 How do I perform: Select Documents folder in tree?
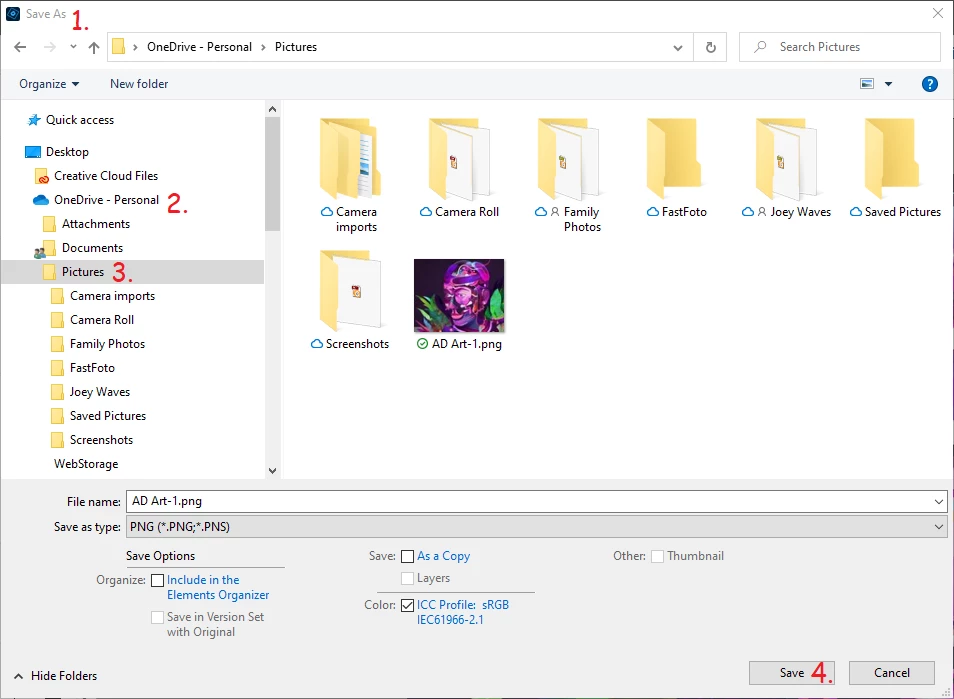(92, 248)
